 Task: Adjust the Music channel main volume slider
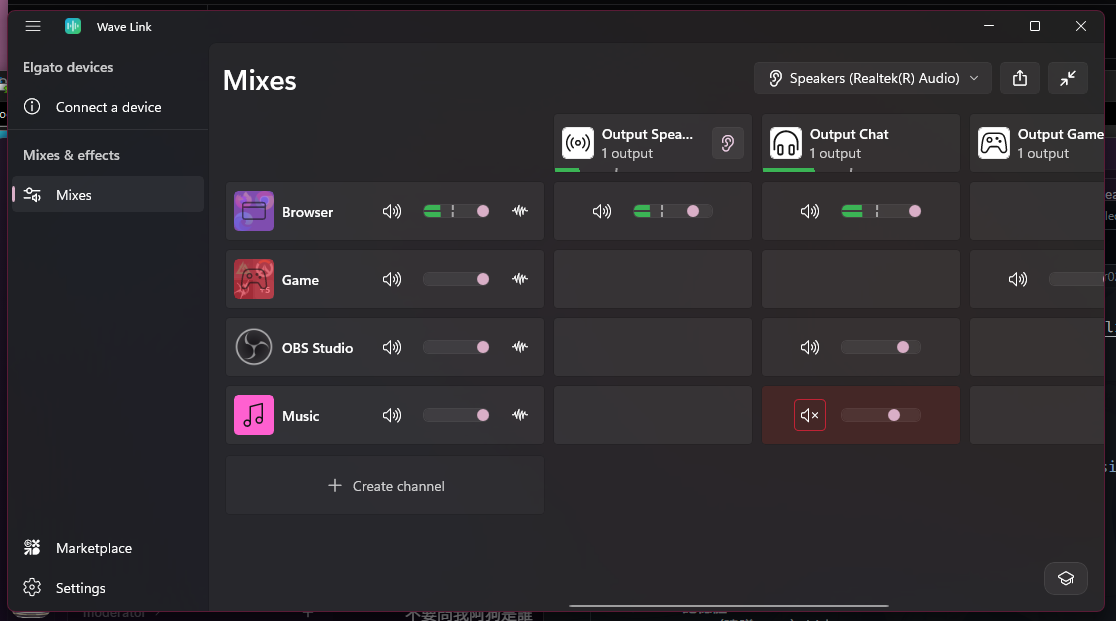click(x=456, y=415)
